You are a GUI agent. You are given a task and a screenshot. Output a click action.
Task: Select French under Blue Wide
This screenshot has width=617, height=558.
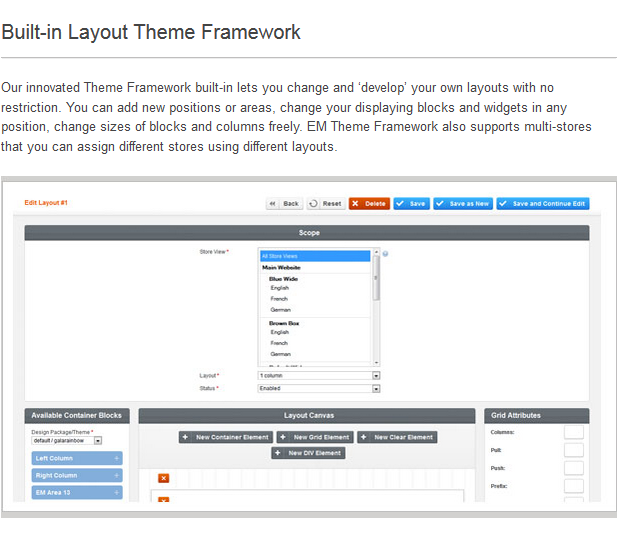click(x=280, y=298)
